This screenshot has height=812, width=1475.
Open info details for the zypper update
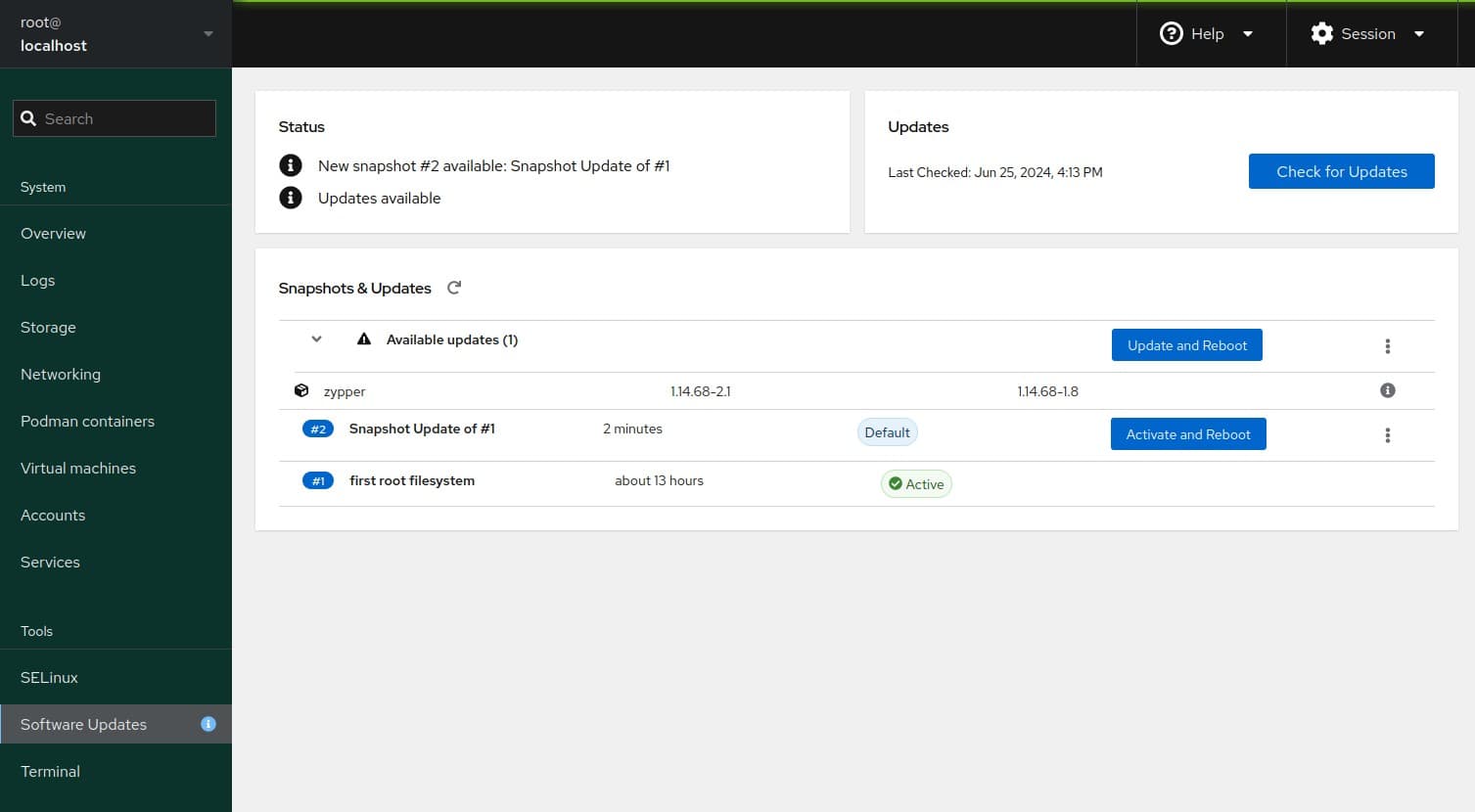[x=1387, y=389]
